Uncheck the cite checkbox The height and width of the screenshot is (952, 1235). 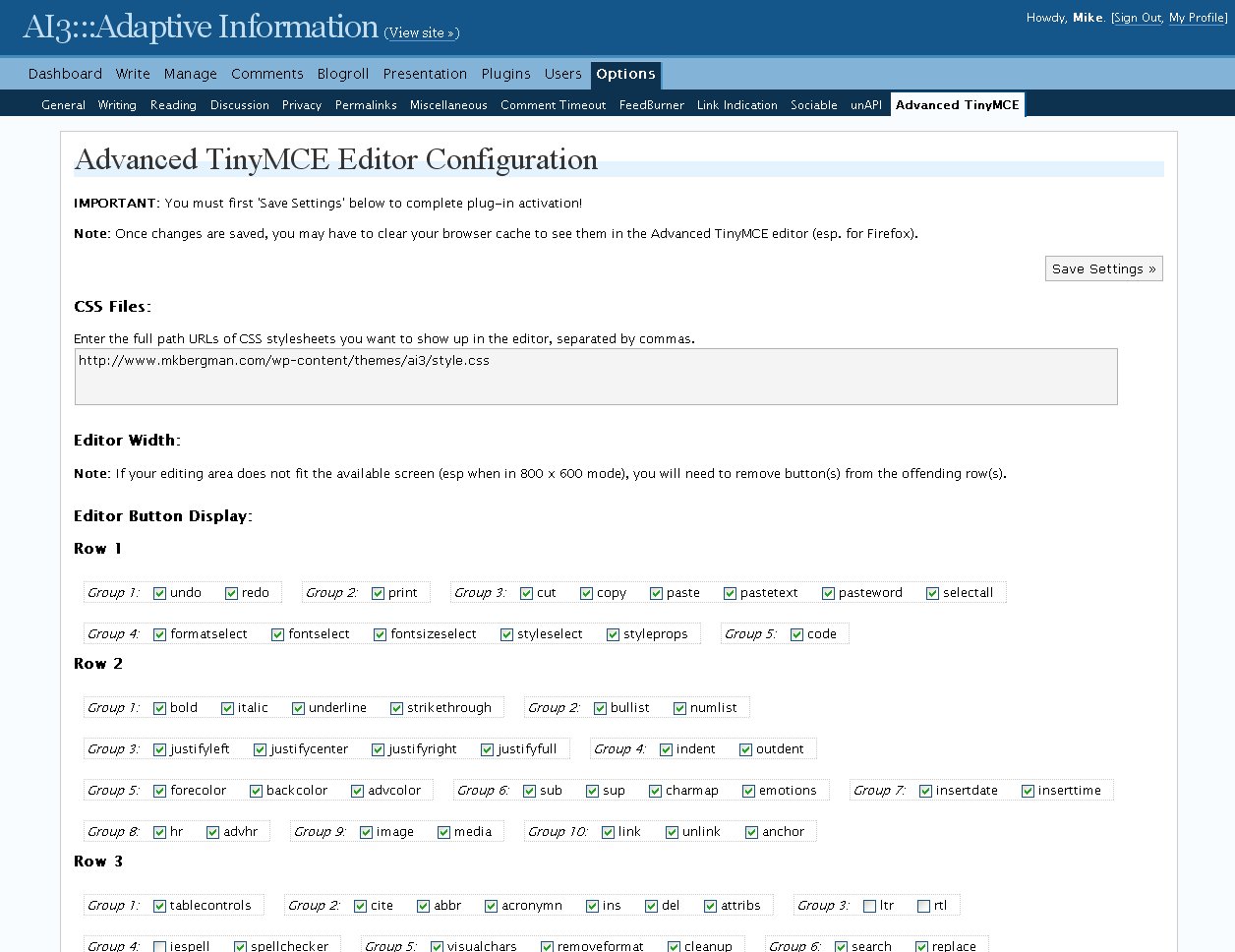[360, 906]
